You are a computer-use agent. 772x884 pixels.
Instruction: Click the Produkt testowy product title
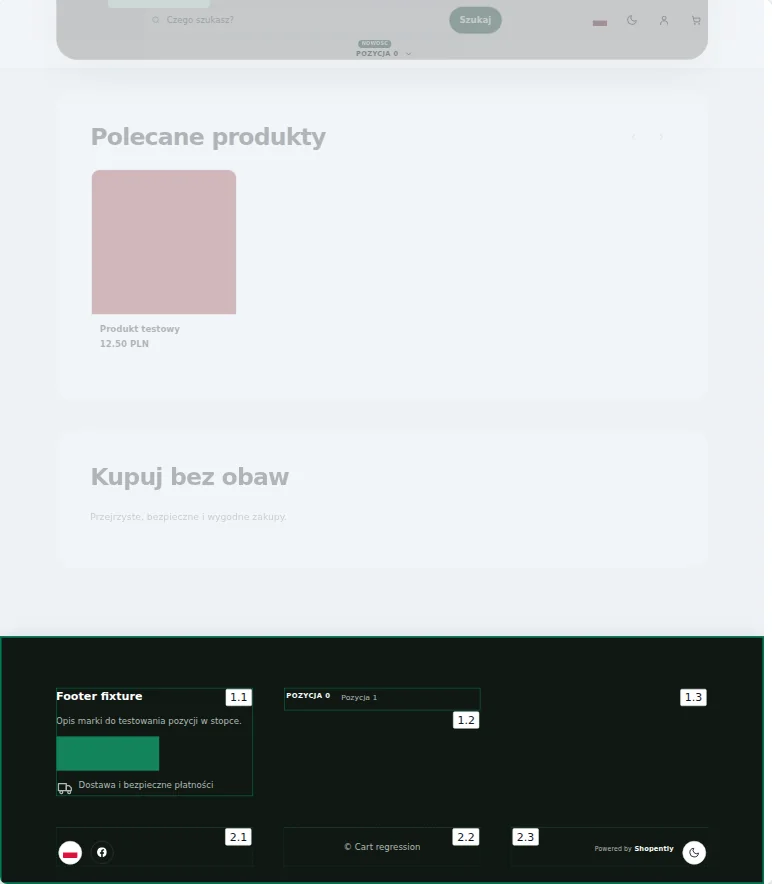coord(140,329)
